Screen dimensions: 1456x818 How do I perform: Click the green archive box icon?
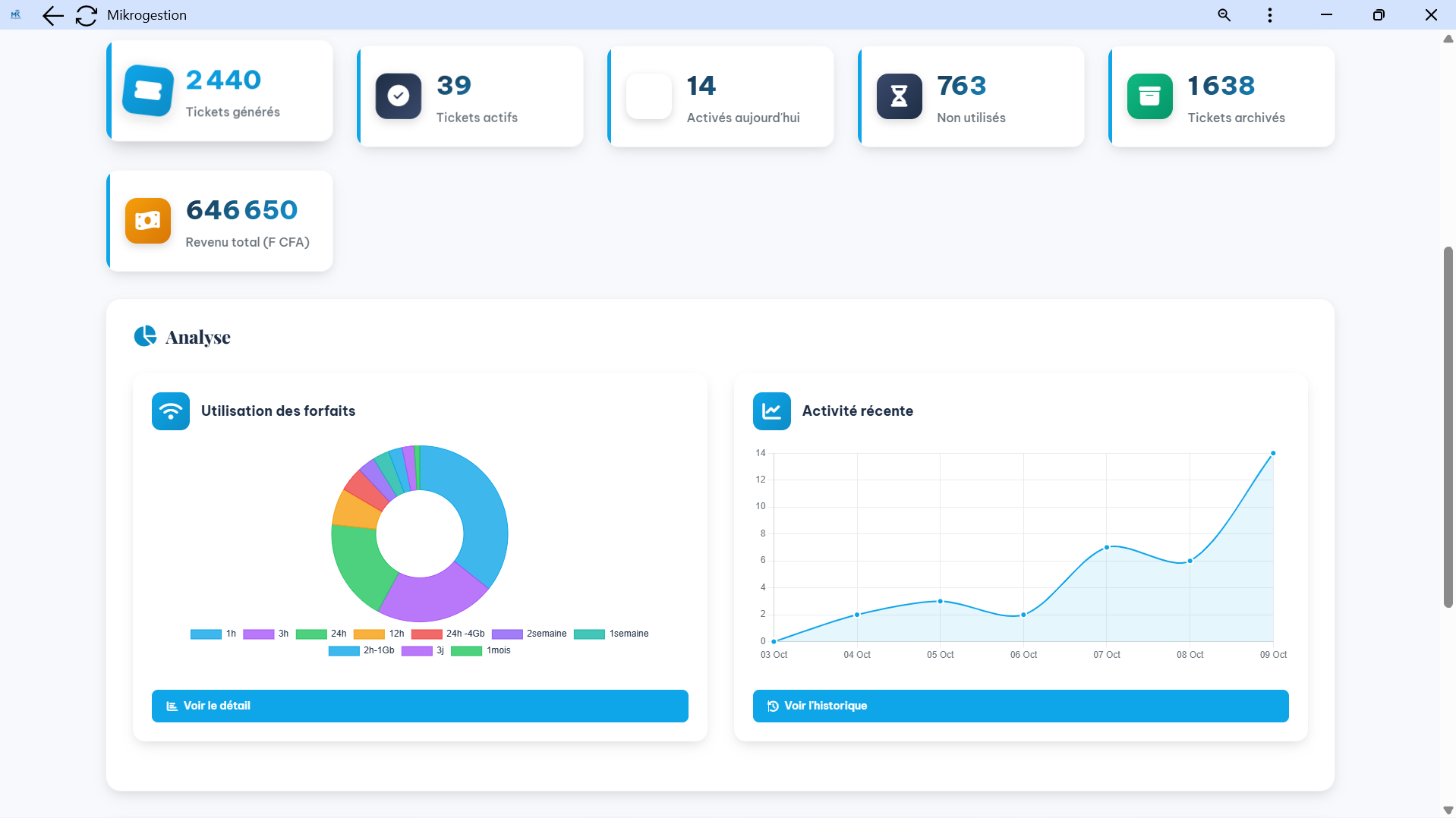1149,96
